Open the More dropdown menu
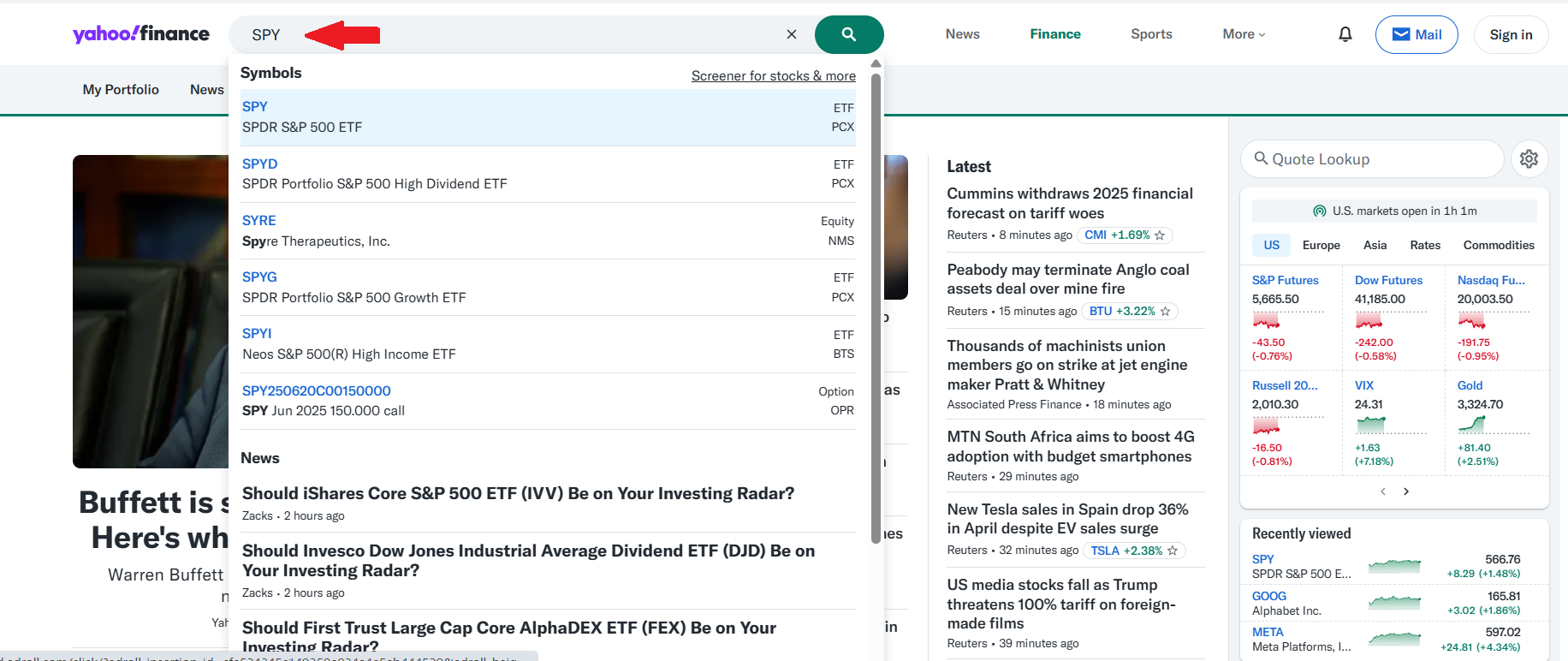 click(x=1244, y=34)
